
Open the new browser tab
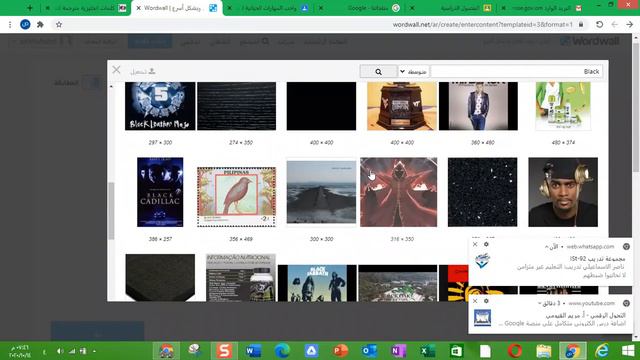(30, 8)
